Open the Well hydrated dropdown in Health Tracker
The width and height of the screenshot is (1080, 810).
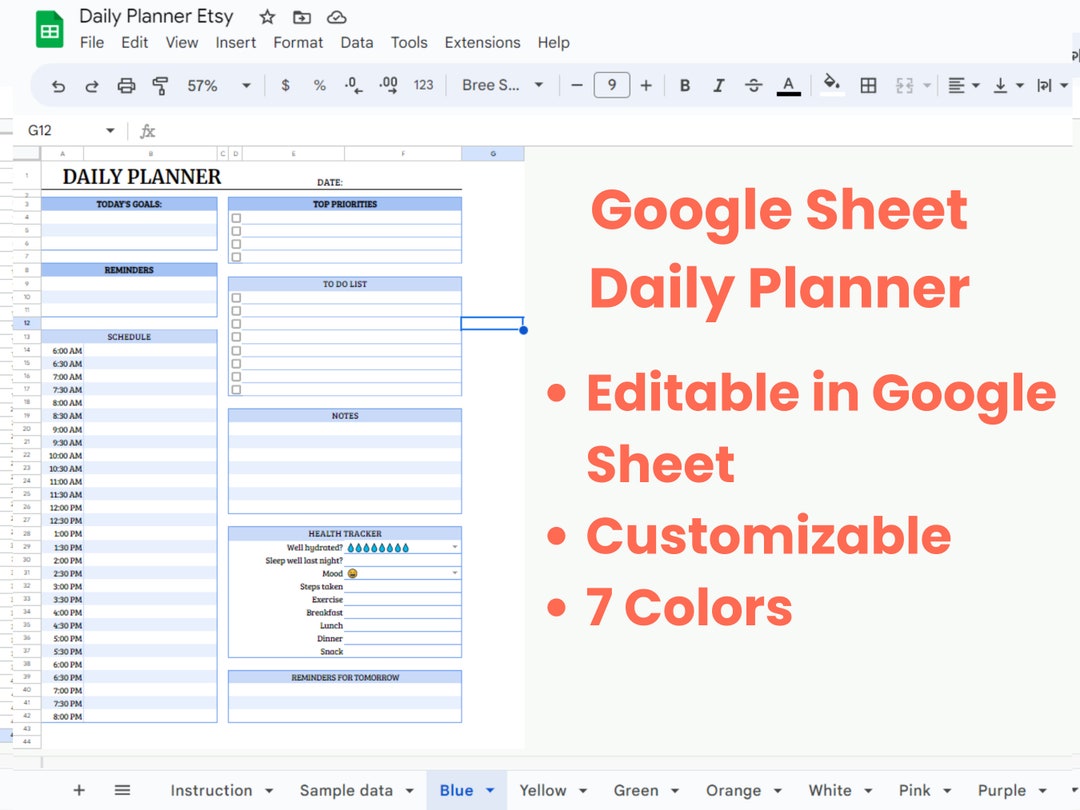[455, 547]
